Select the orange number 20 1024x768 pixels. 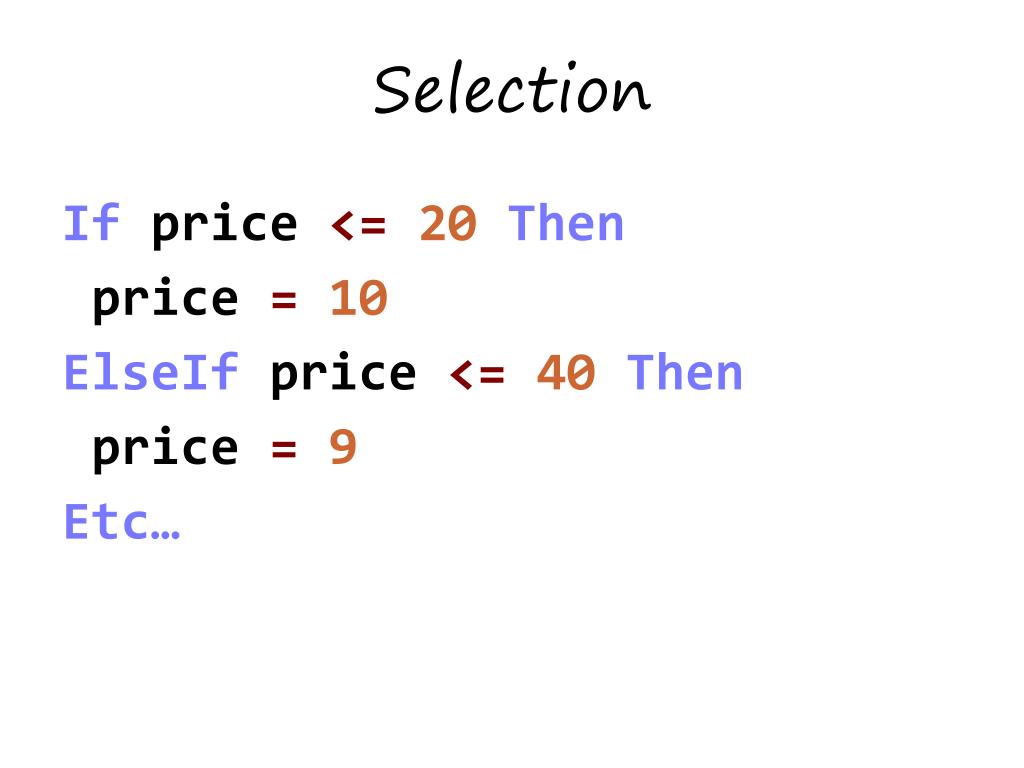point(447,224)
